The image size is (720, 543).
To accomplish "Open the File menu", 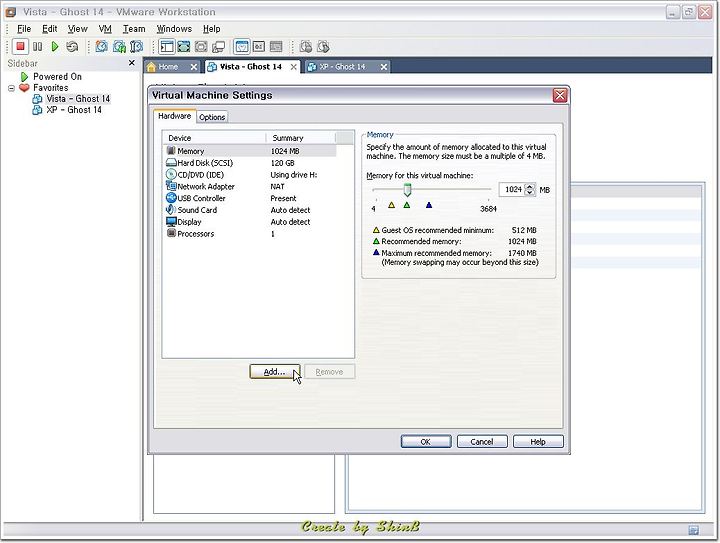I will [24, 29].
